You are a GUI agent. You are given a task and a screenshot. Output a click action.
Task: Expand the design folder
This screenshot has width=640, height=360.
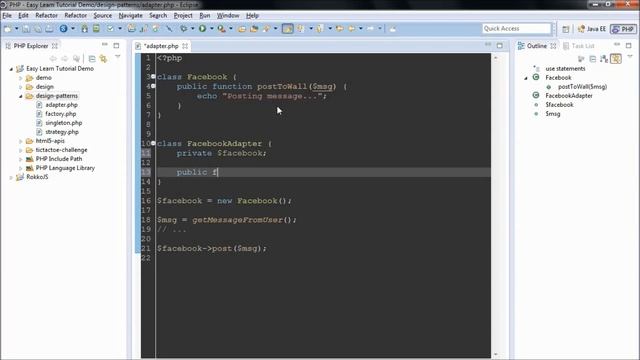(21, 87)
